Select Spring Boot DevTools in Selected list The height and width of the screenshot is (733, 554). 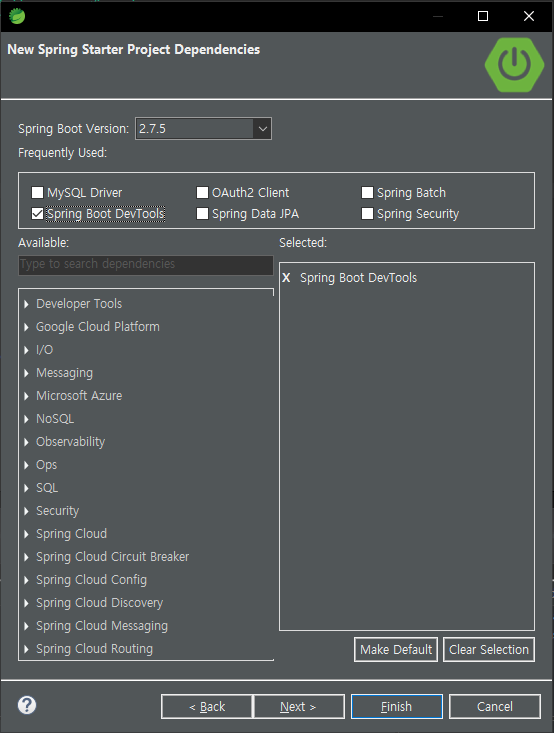pyautogui.click(x=358, y=278)
